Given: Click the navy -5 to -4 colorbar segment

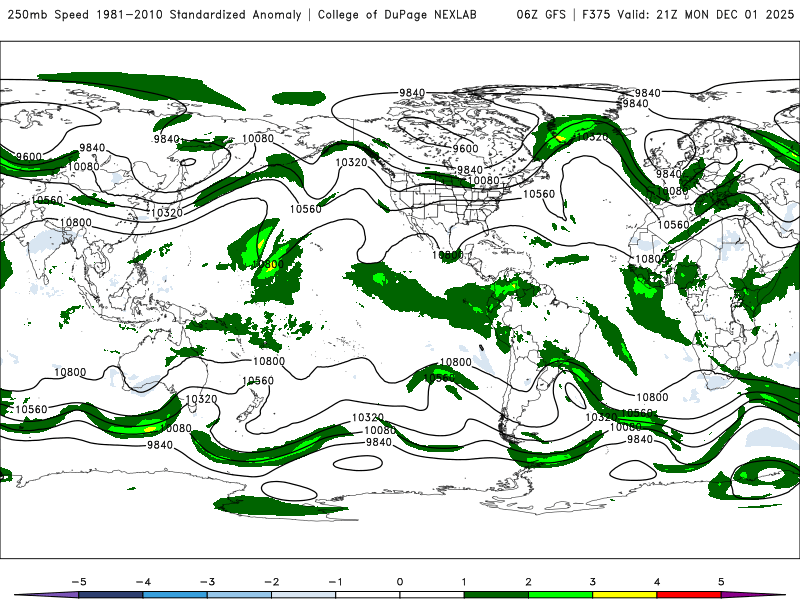Looking at the screenshot, I should [x=111, y=595].
